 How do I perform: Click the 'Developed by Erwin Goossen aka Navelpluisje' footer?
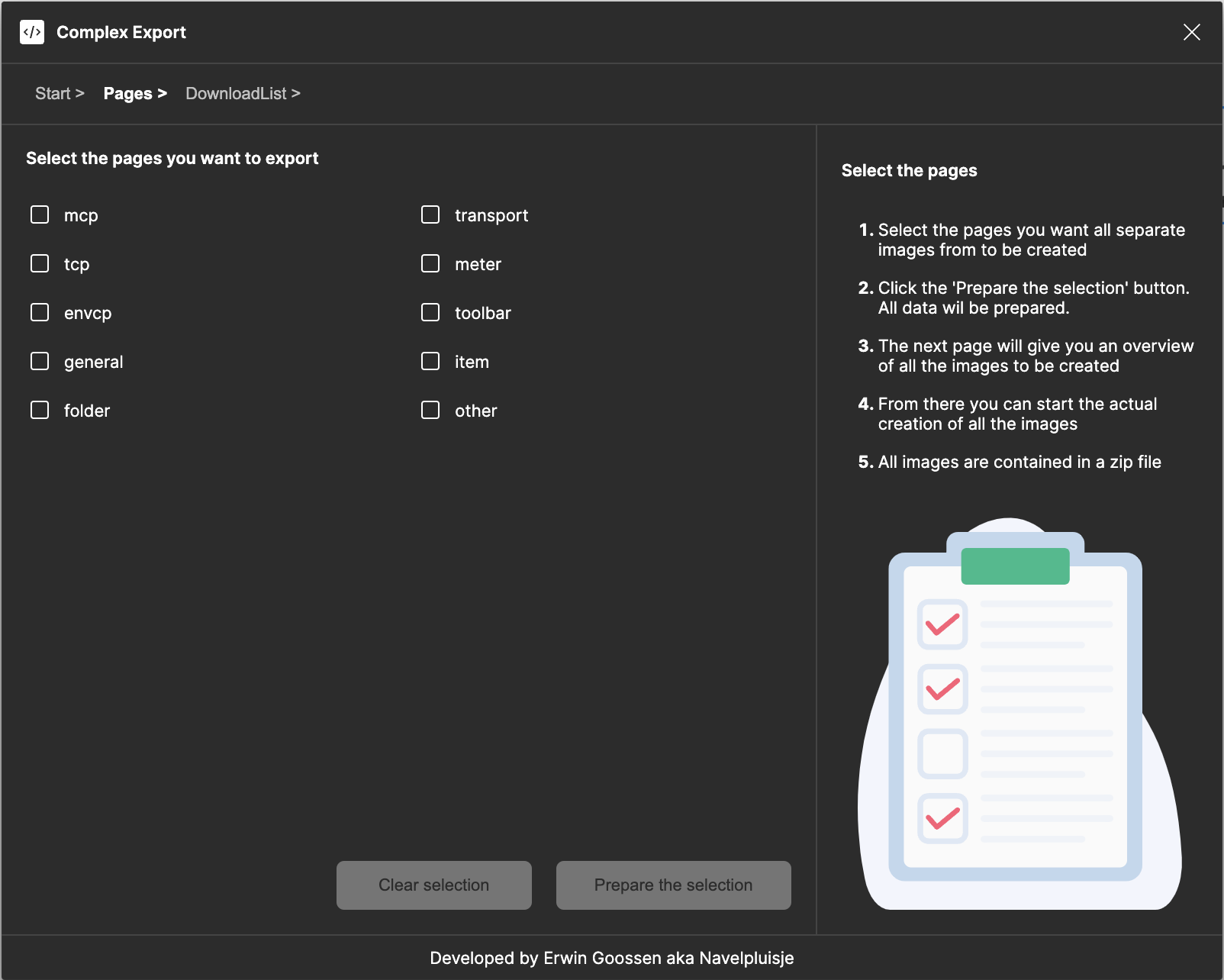612,958
